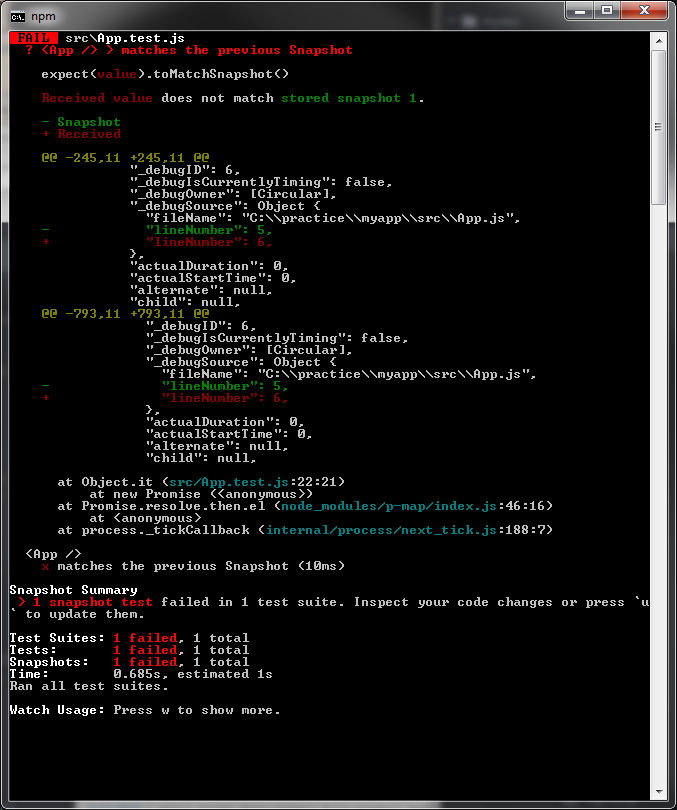Image resolution: width=677 pixels, height=810 pixels.
Task: Click expect(value).toMatchSnapshot() line
Action: point(165,74)
